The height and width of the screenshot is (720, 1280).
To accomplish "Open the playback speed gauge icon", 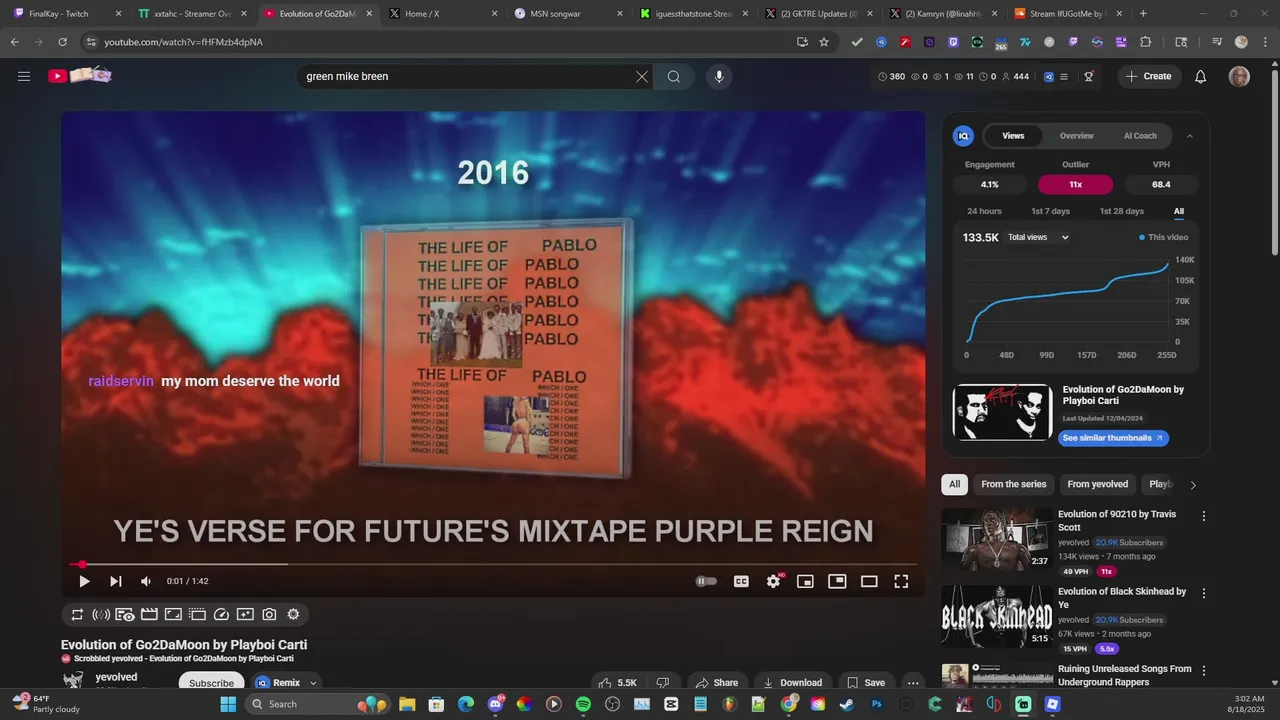I will 222,615.
